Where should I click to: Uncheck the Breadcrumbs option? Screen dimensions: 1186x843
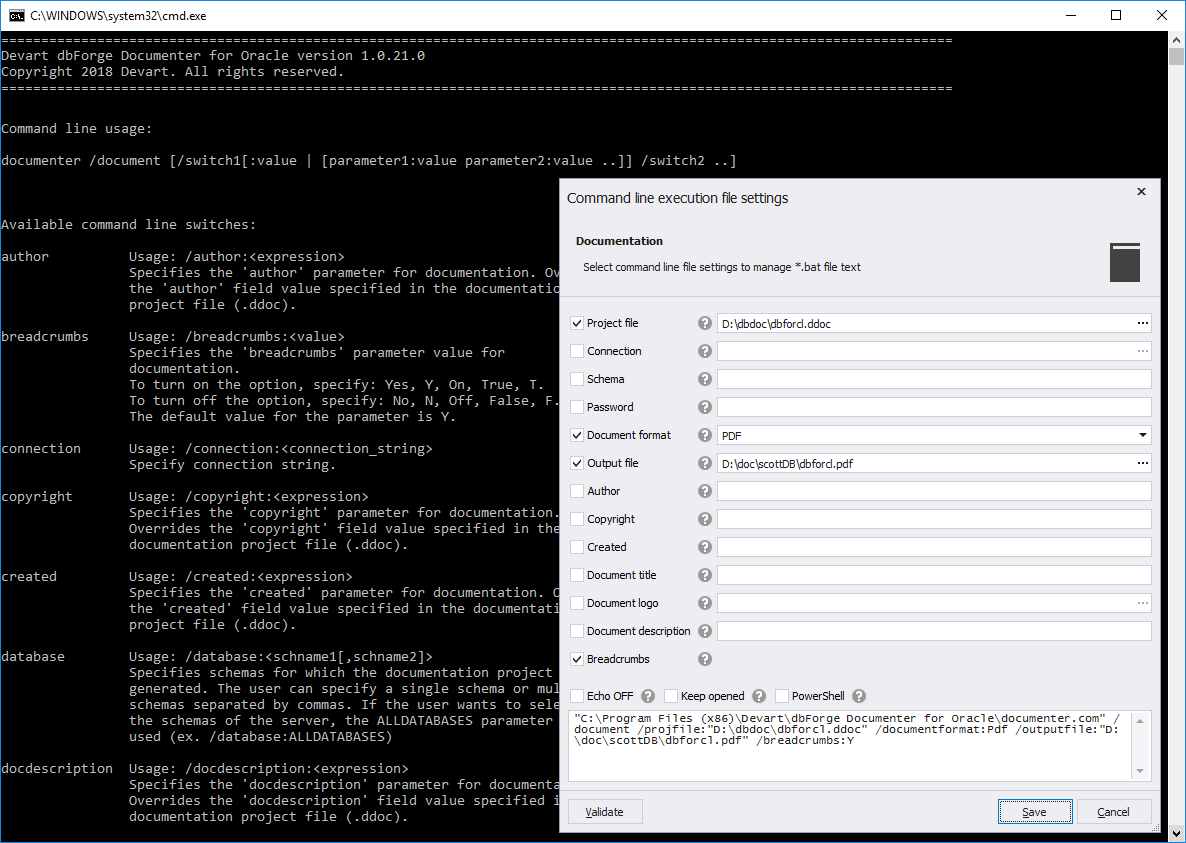[x=577, y=660]
